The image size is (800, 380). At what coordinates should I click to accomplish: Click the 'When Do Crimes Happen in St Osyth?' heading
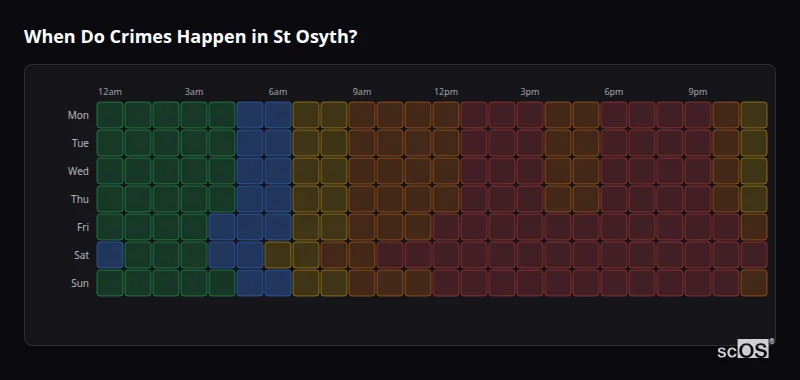click(190, 37)
